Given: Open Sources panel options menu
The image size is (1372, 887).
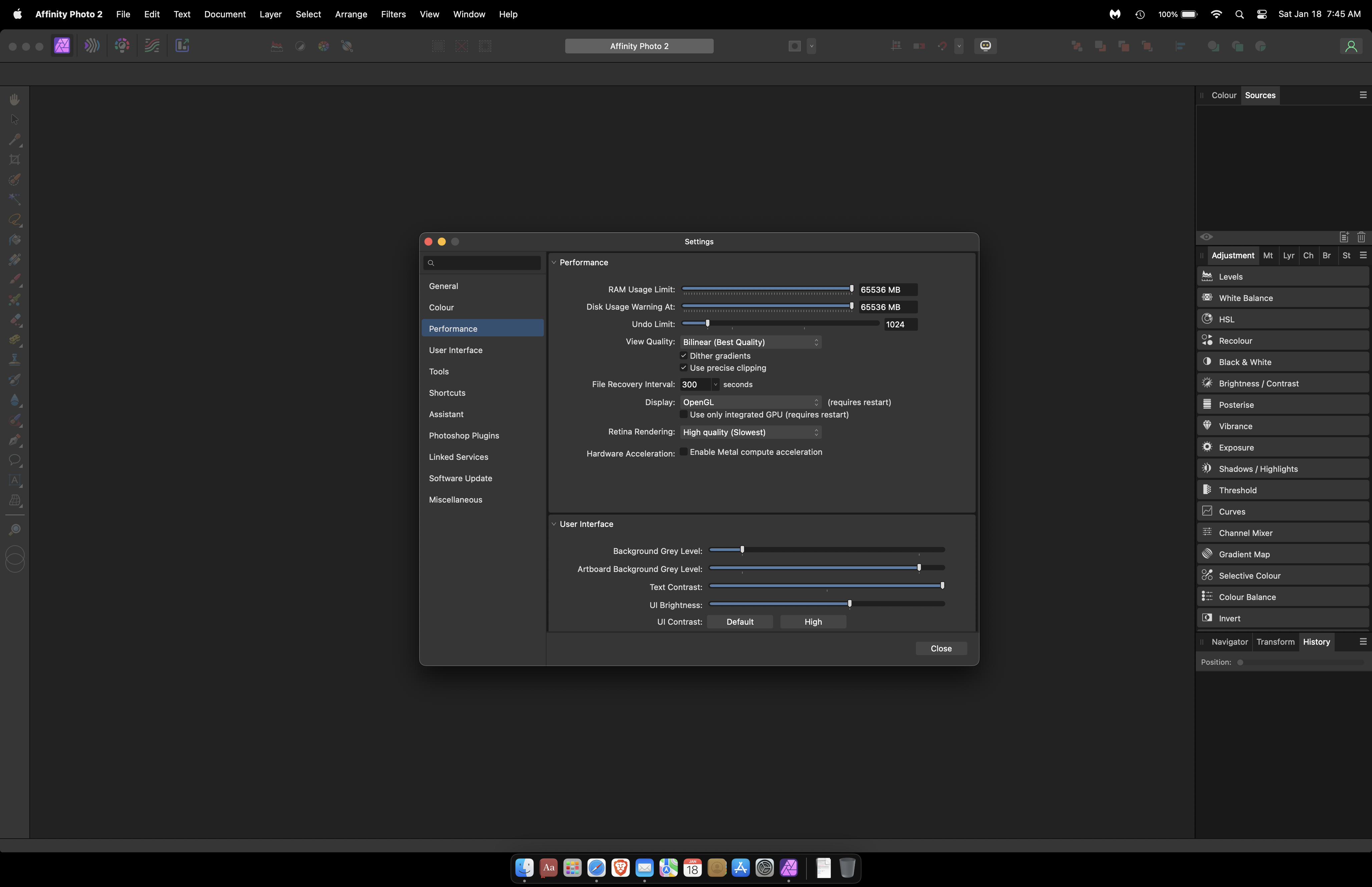Looking at the screenshot, I should point(1363,95).
